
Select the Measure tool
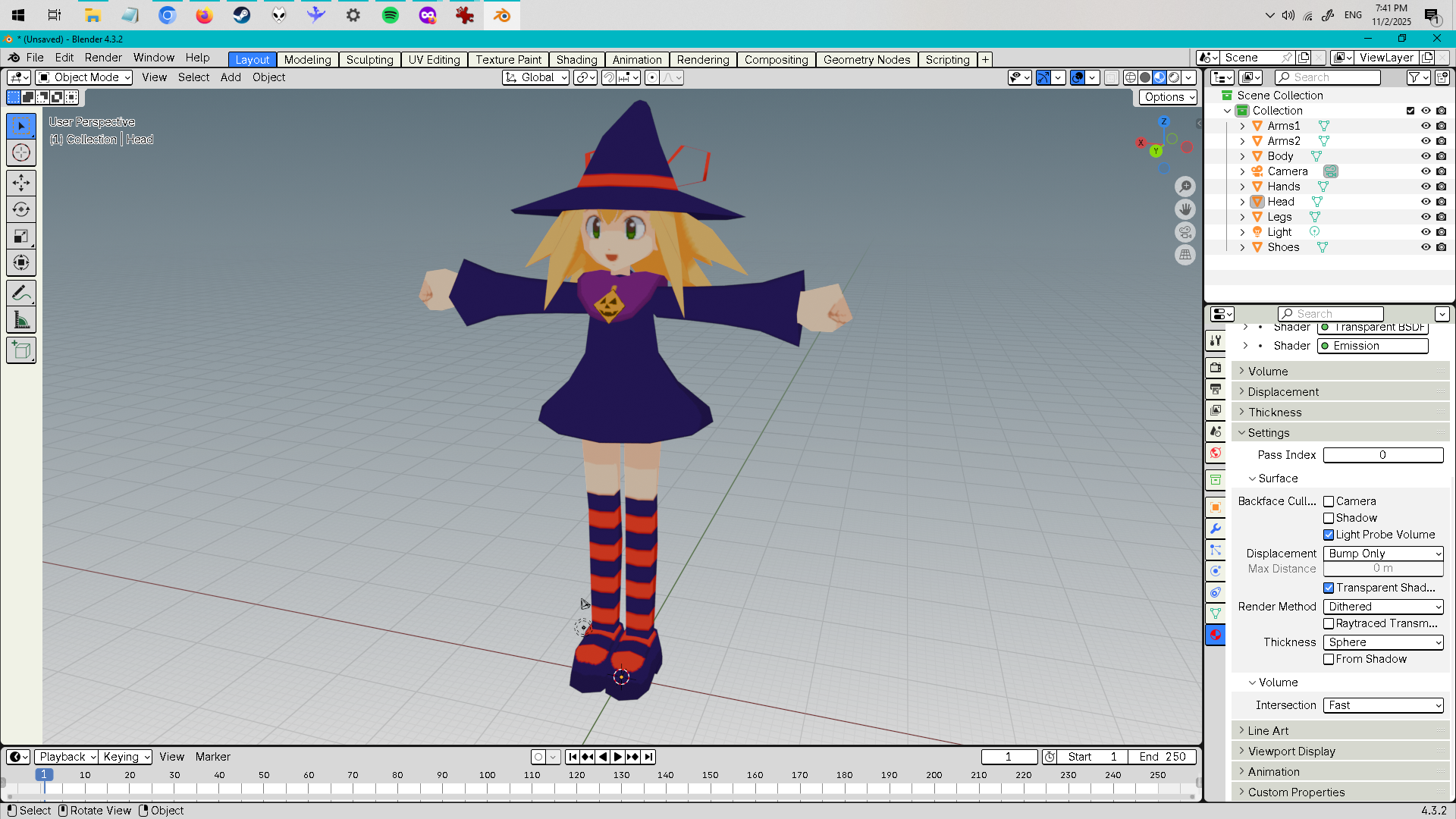click(21, 321)
